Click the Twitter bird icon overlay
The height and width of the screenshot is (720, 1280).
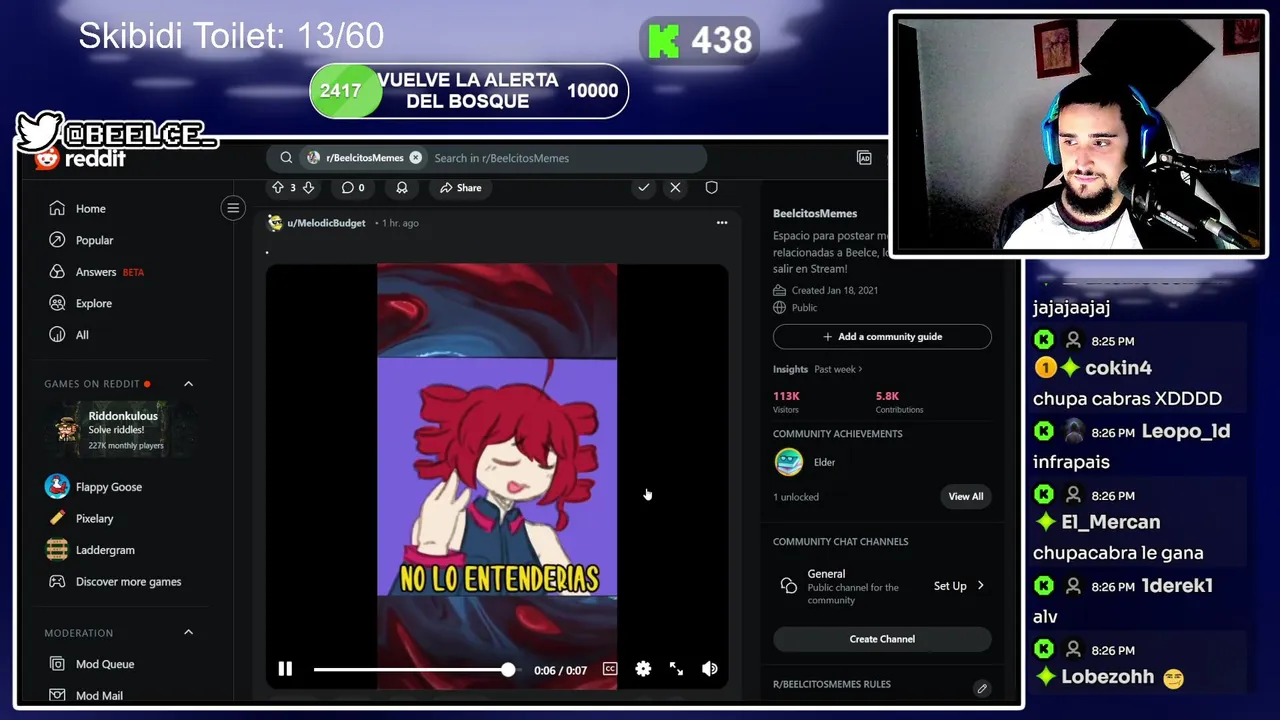tap(40, 131)
